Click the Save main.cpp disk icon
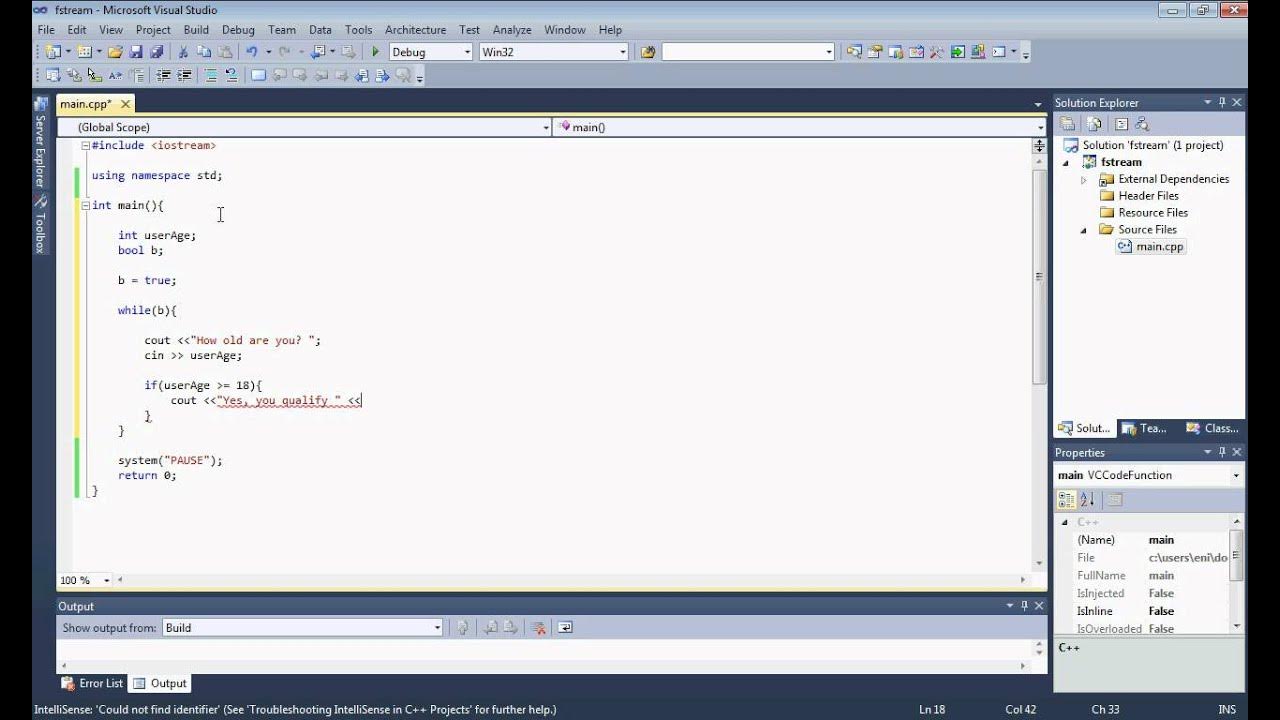 (x=136, y=52)
